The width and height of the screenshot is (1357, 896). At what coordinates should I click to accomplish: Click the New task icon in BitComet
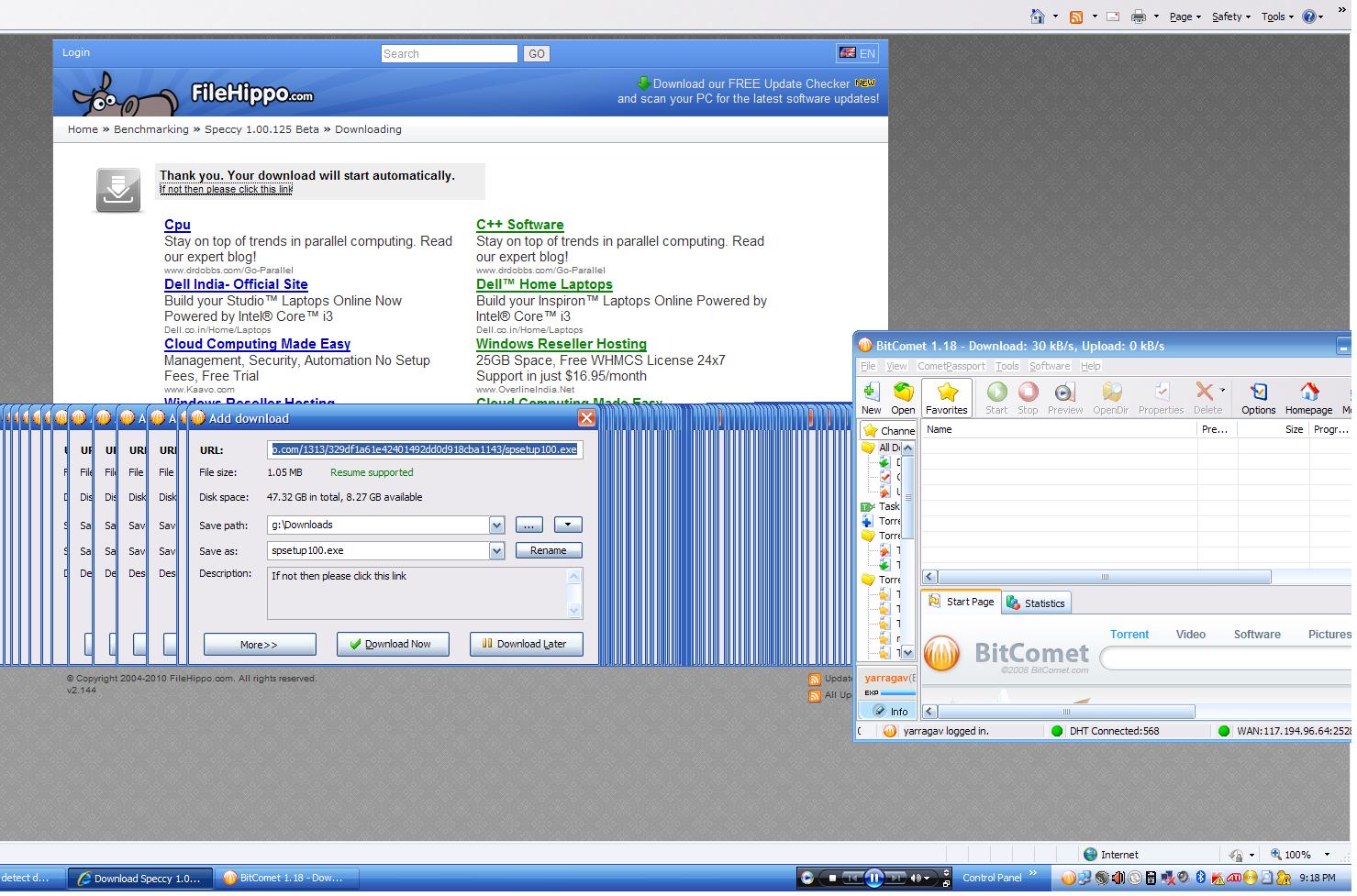tap(871, 398)
